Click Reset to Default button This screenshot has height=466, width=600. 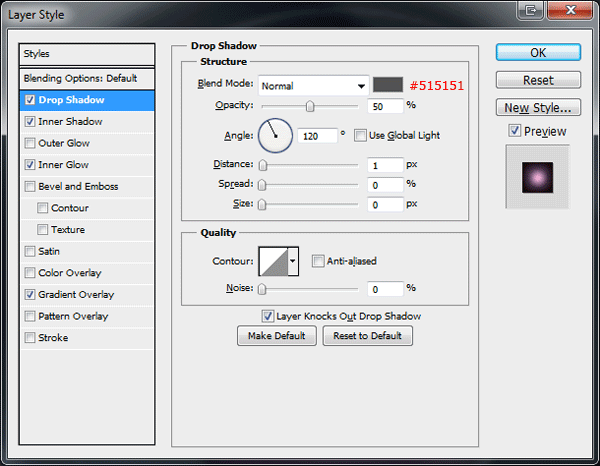point(367,336)
